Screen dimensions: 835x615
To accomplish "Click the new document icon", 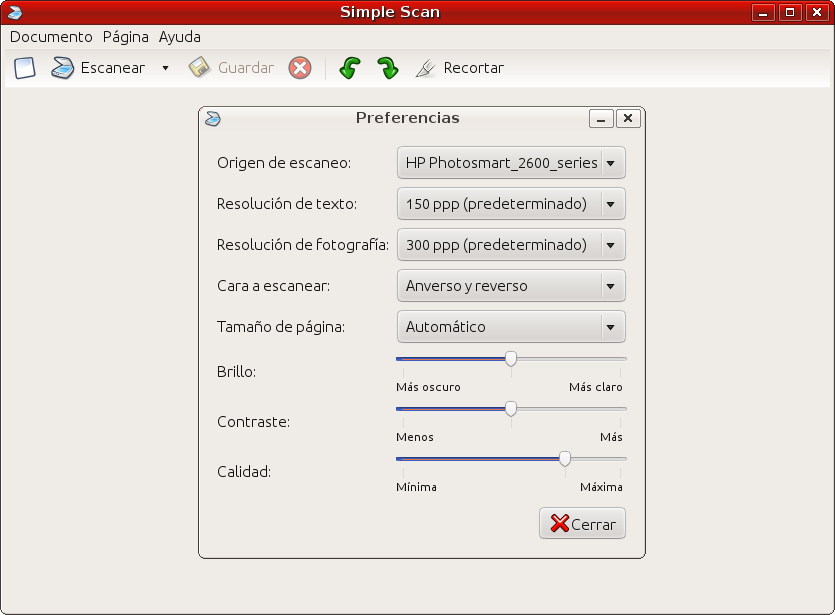I will [x=25, y=68].
